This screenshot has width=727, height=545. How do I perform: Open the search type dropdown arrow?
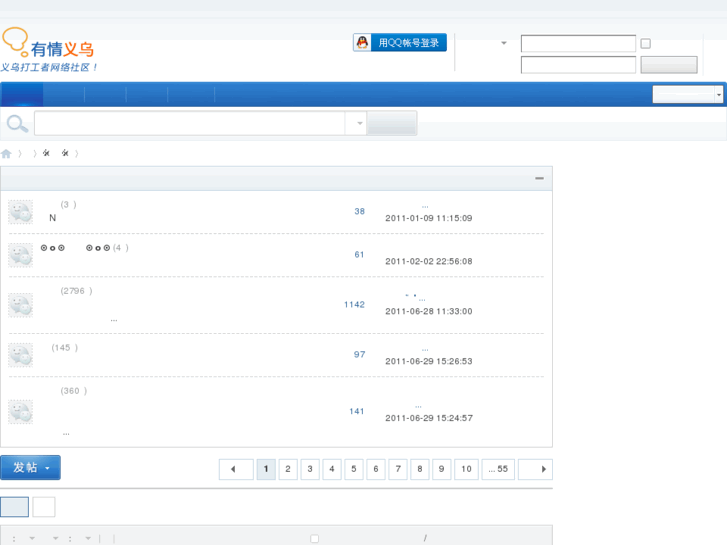(x=359, y=123)
